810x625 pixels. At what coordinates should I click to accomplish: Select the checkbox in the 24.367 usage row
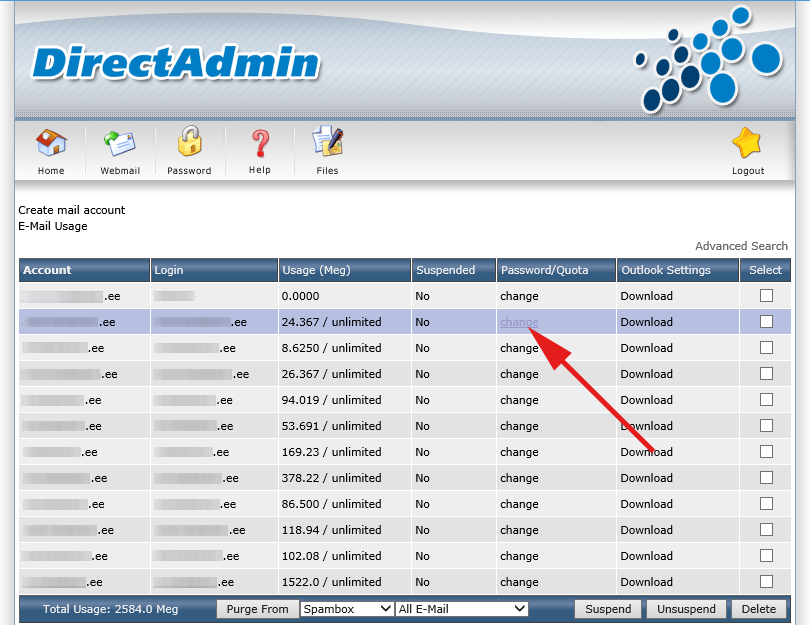pyautogui.click(x=767, y=321)
